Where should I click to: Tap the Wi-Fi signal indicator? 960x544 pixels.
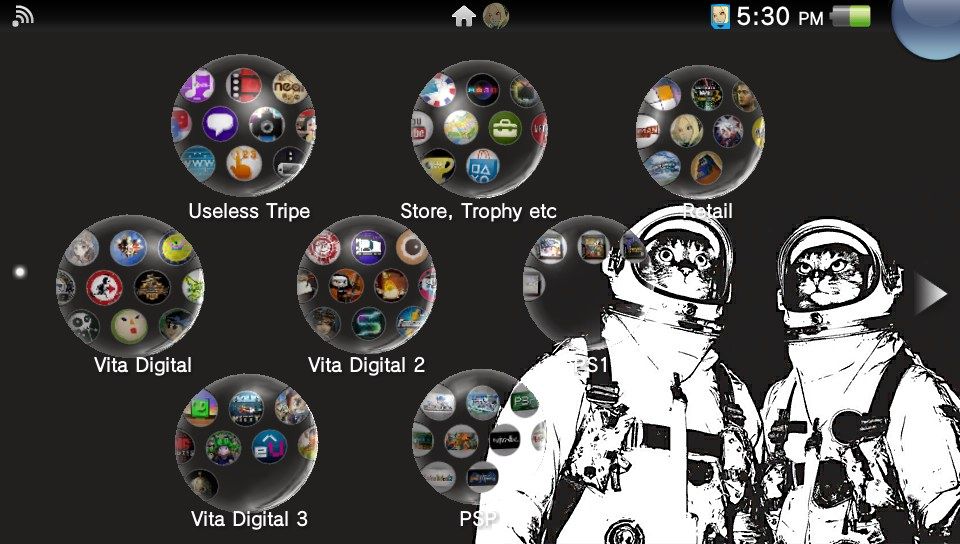pyautogui.click(x=23, y=17)
